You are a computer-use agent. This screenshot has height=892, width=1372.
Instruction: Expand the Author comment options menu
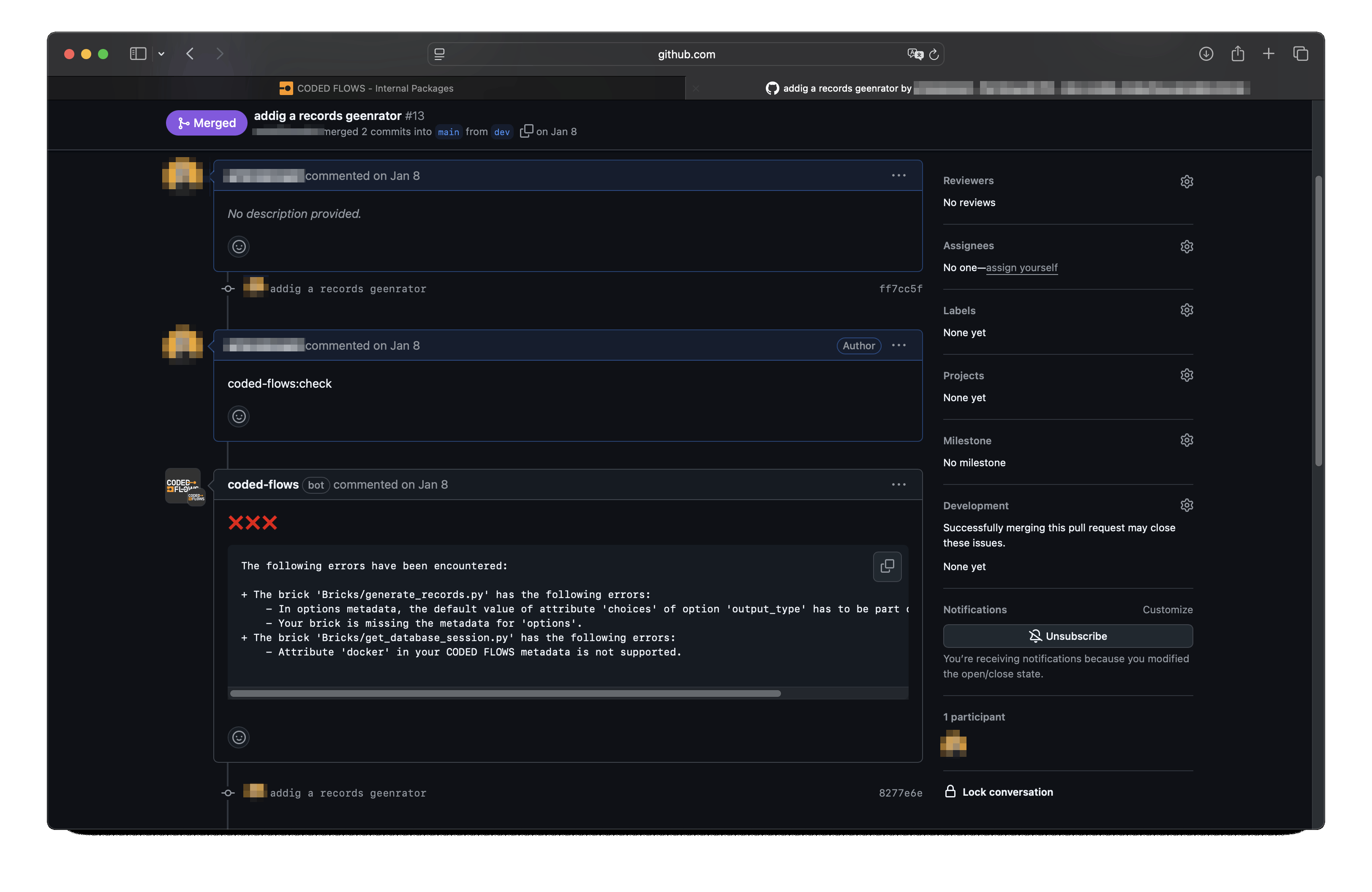point(898,346)
